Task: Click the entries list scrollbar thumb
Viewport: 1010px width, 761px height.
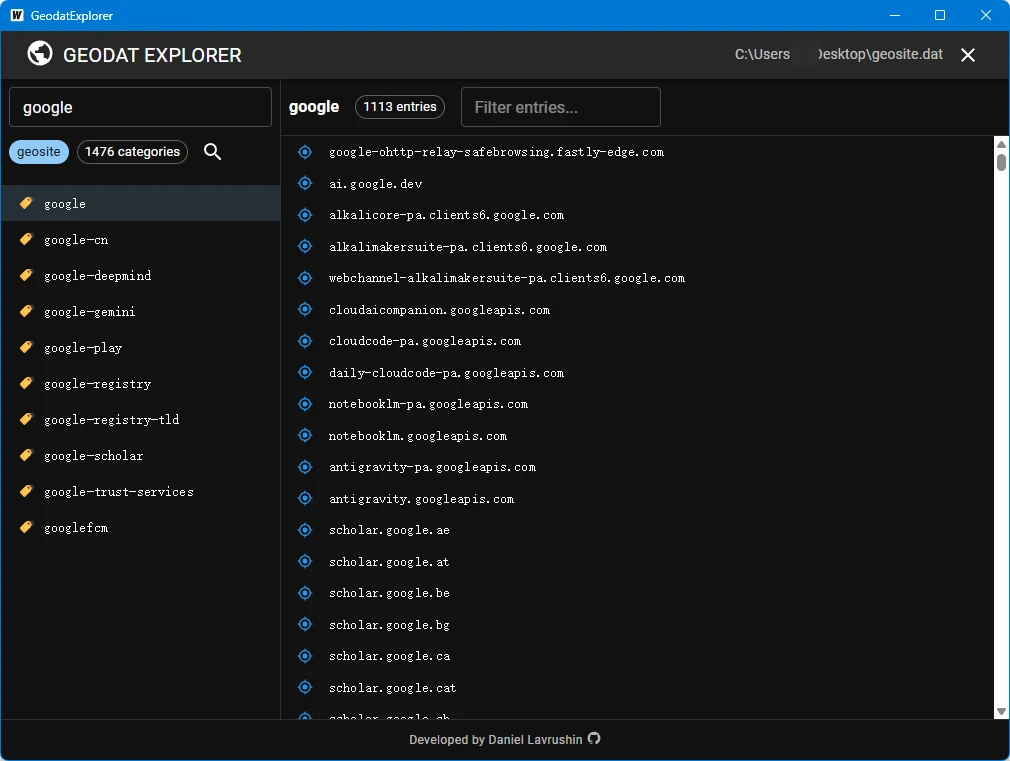Action: click(1001, 162)
